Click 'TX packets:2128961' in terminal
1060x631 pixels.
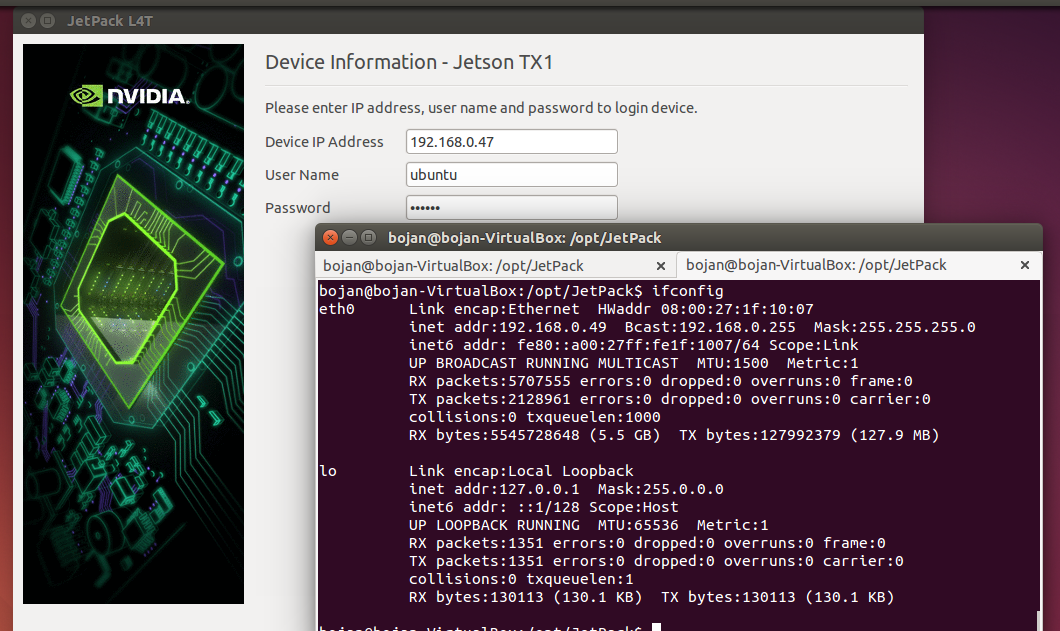click(489, 400)
